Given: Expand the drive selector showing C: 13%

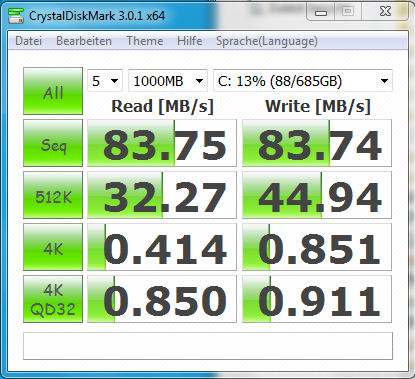Looking at the screenshot, I should coord(303,80).
